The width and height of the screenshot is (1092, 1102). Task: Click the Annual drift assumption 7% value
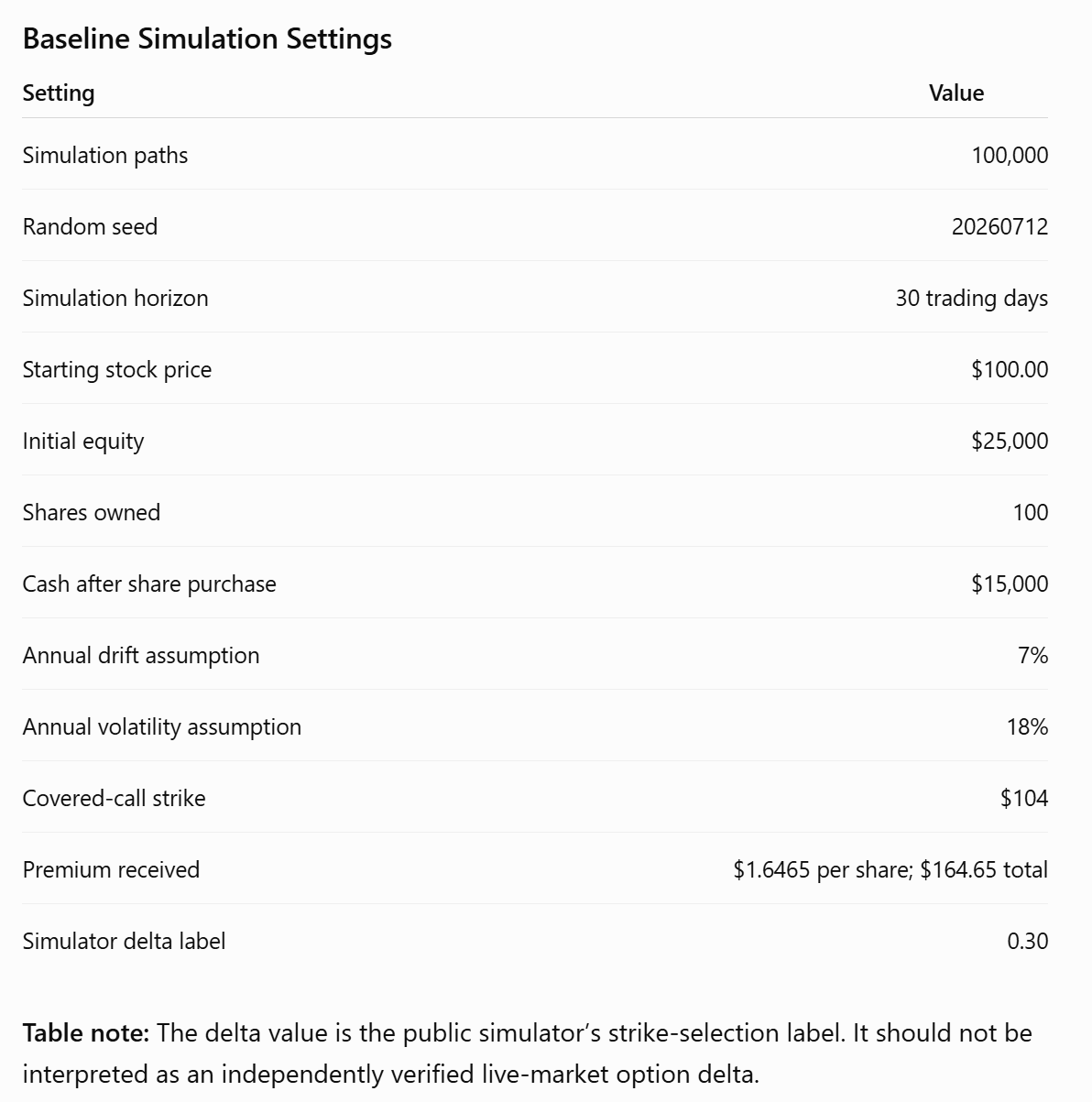pyautogui.click(x=1032, y=656)
